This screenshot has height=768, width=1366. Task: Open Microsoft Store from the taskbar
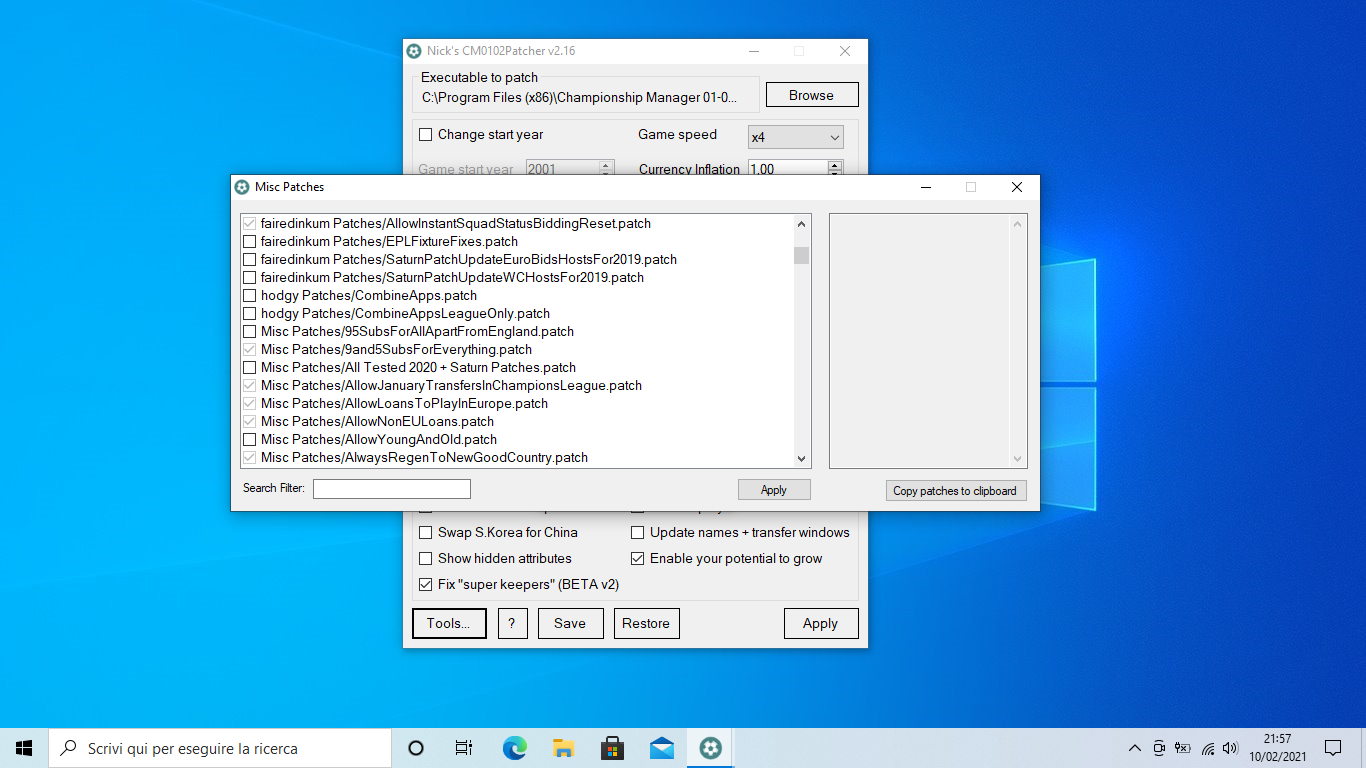612,748
